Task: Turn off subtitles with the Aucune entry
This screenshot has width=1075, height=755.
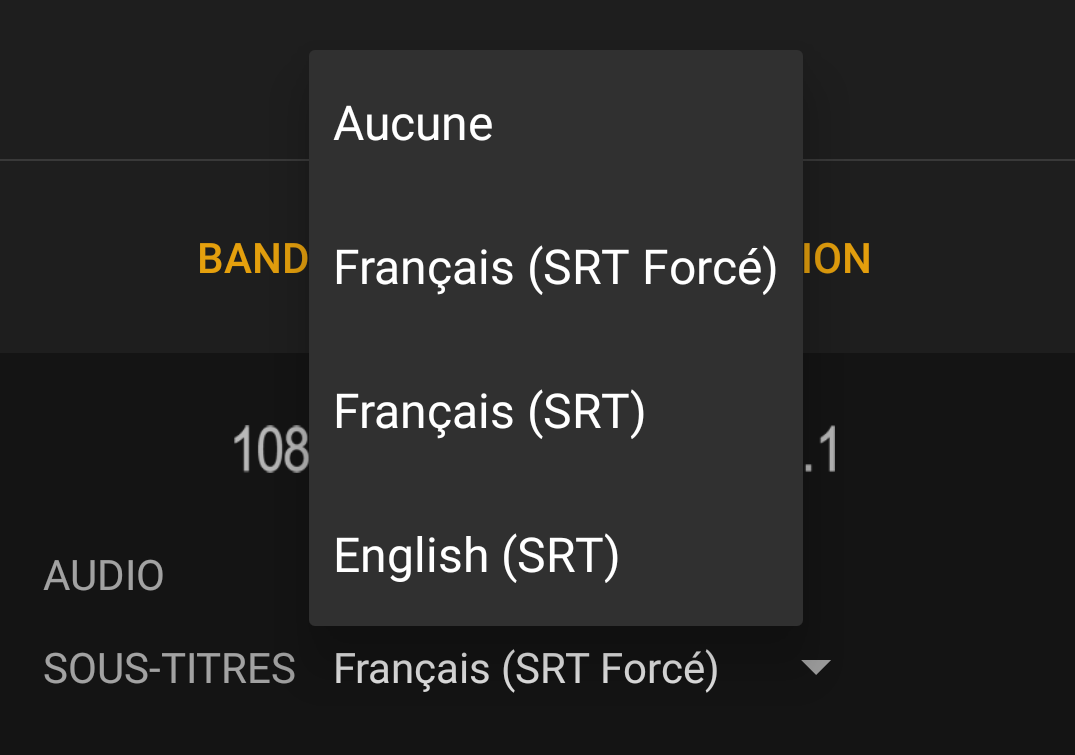Action: tap(413, 124)
